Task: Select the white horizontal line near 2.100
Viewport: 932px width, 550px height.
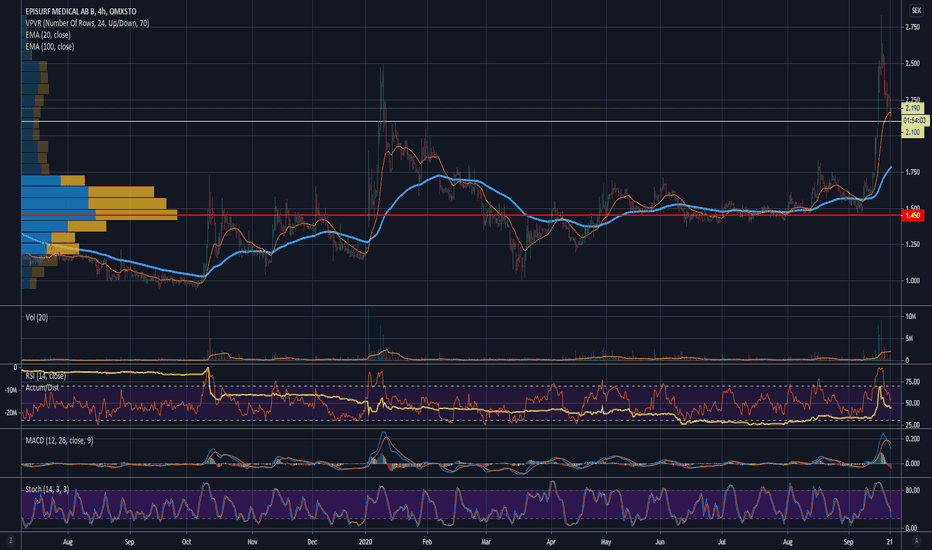Action: [x=461, y=121]
